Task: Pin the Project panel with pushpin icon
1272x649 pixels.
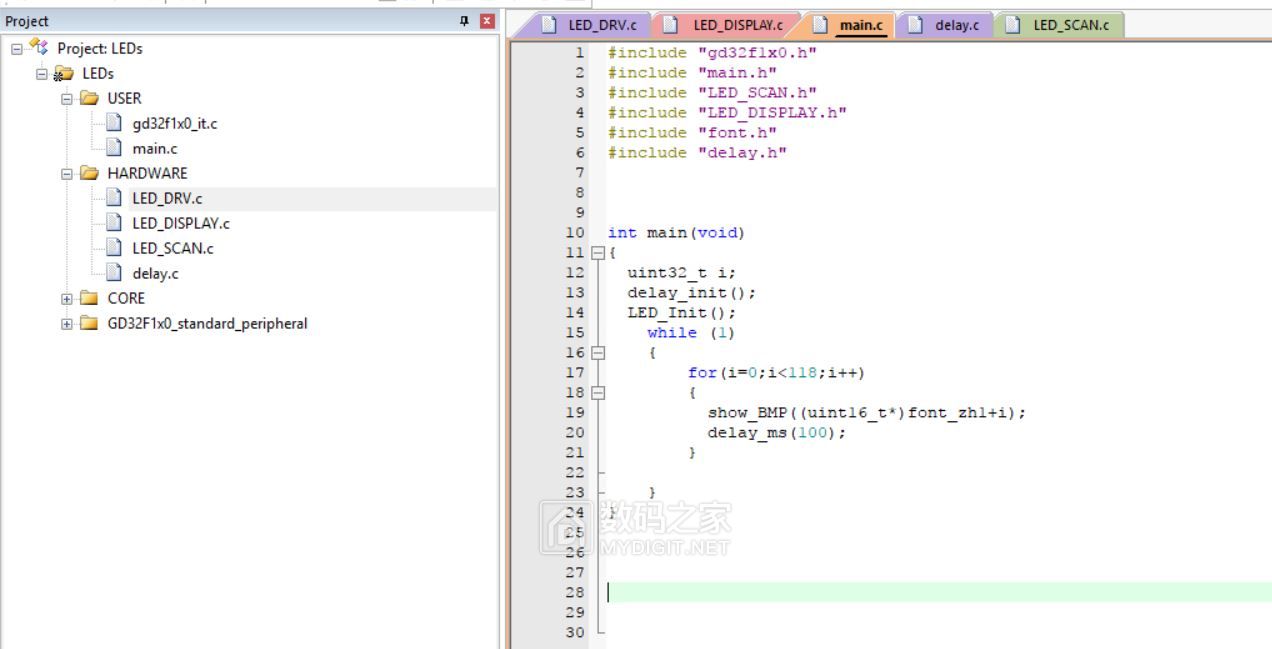Action: [464, 21]
